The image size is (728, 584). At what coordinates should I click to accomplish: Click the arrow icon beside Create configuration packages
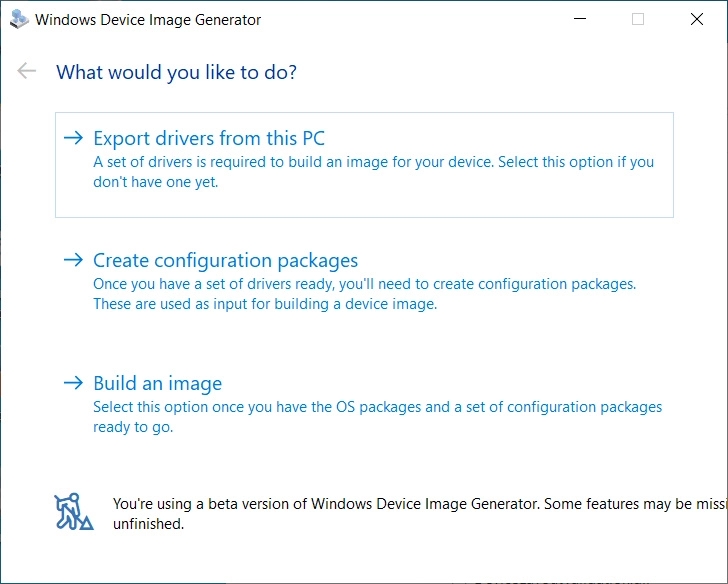72,260
